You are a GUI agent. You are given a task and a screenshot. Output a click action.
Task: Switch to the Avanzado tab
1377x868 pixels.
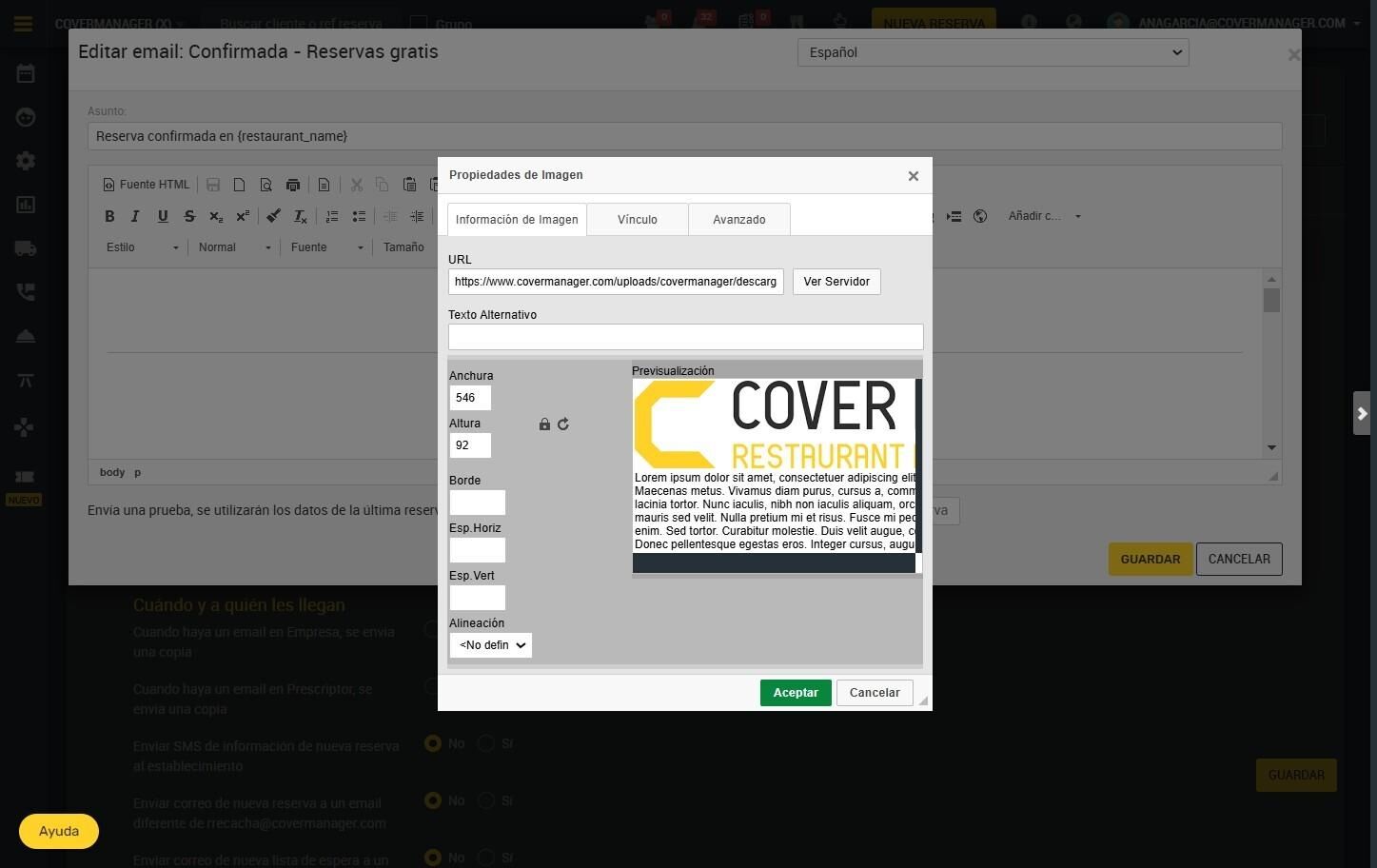tap(738, 219)
